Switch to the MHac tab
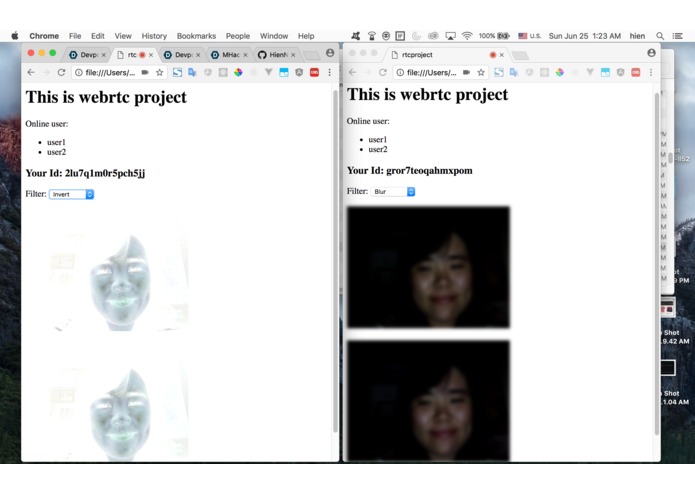 tap(228, 54)
